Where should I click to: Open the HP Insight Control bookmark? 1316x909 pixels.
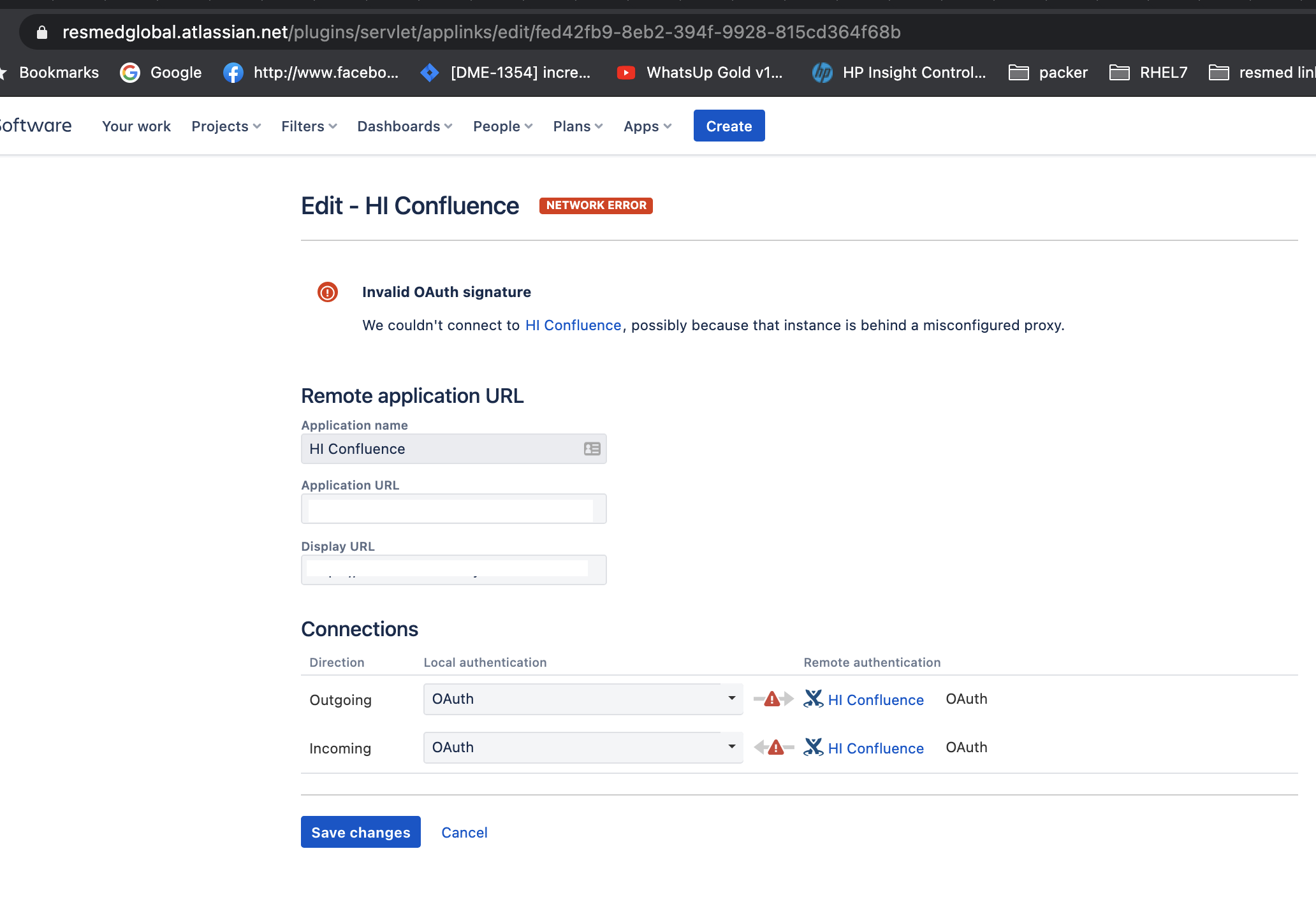coord(899,73)
